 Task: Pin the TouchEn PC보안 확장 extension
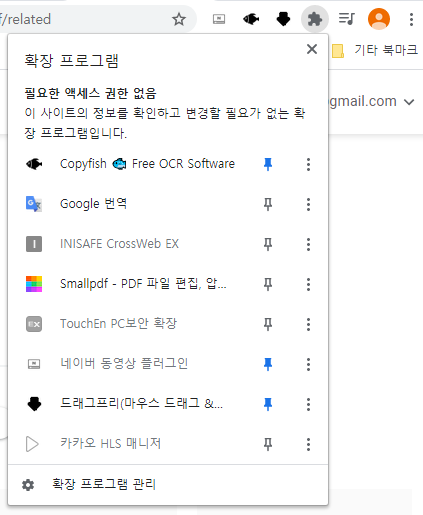tap(268, 324)
